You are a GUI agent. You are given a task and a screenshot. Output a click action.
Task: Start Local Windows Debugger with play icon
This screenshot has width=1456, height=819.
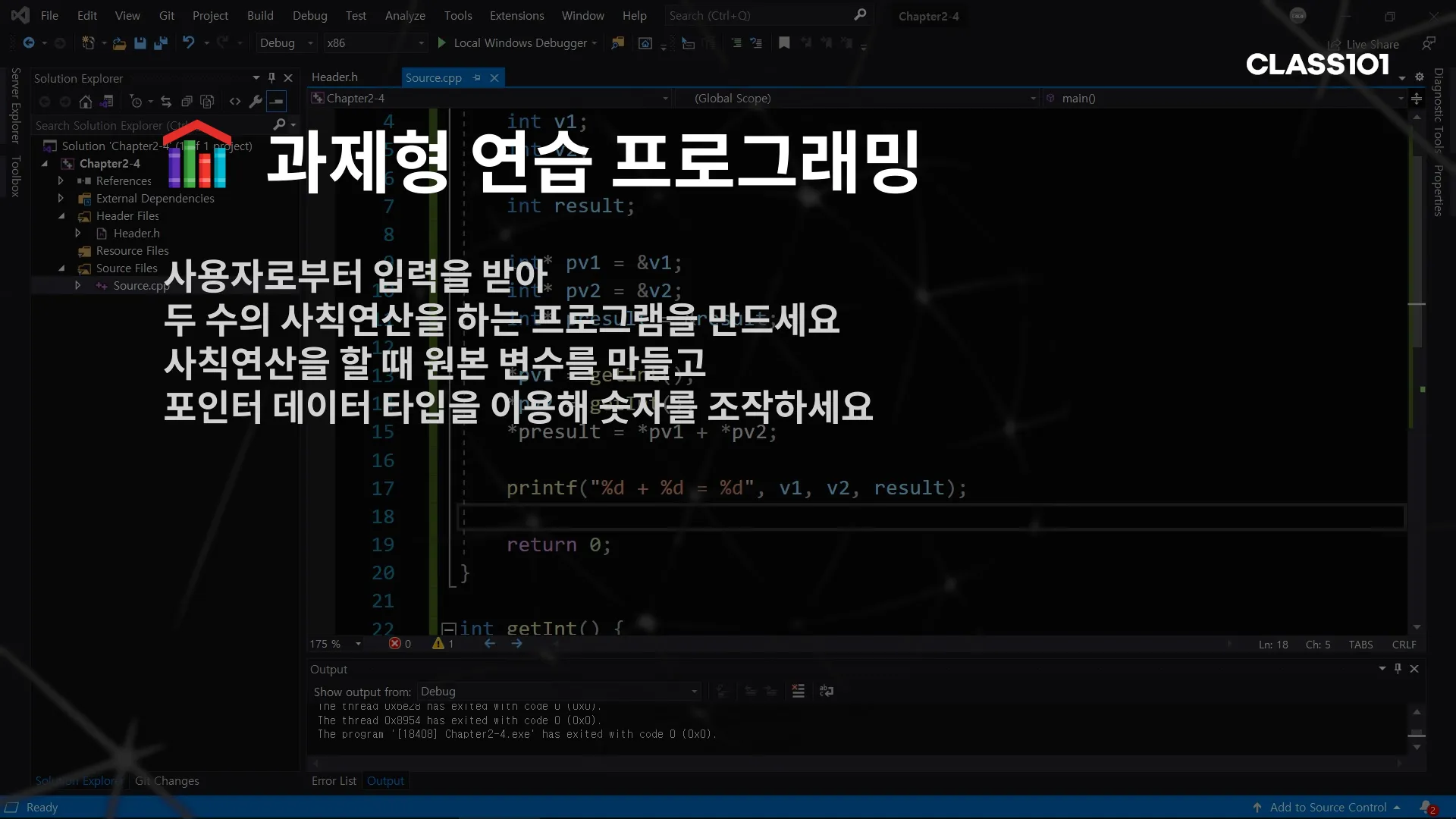coord(442,43)
